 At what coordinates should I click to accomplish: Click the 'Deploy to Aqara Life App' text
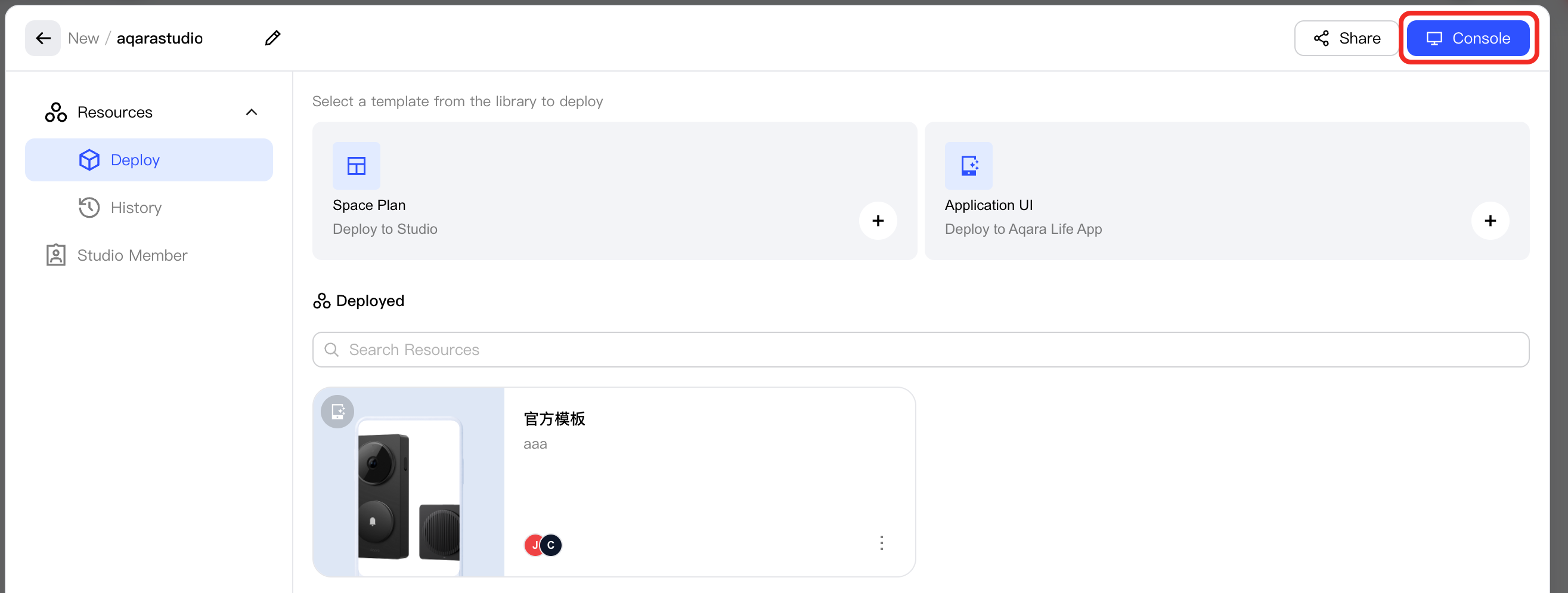1023,229
